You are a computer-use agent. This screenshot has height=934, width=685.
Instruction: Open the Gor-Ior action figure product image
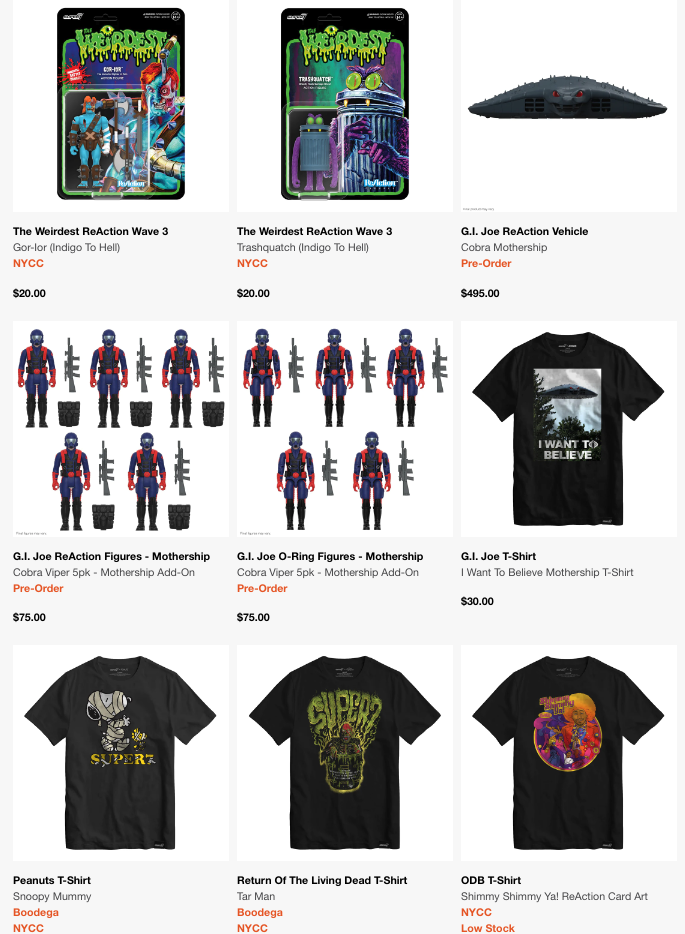pyautogui.click(x=121, y=105)
